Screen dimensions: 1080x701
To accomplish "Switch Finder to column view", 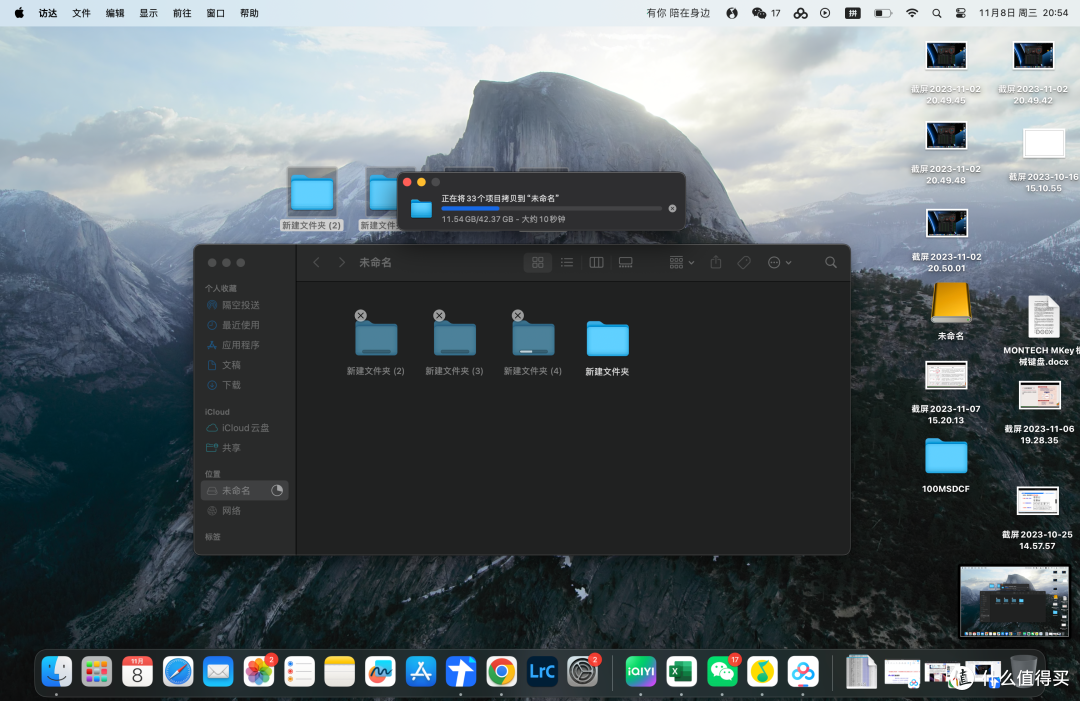I will [x=596, y=262].
